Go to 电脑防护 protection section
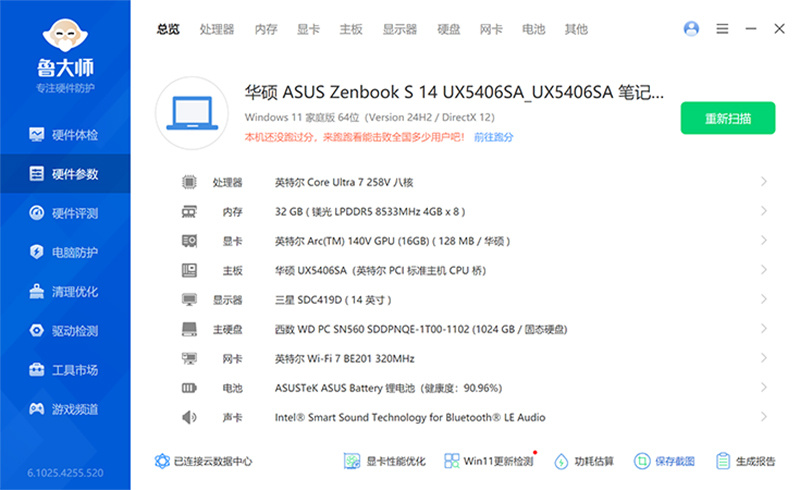 click(65, 252)
